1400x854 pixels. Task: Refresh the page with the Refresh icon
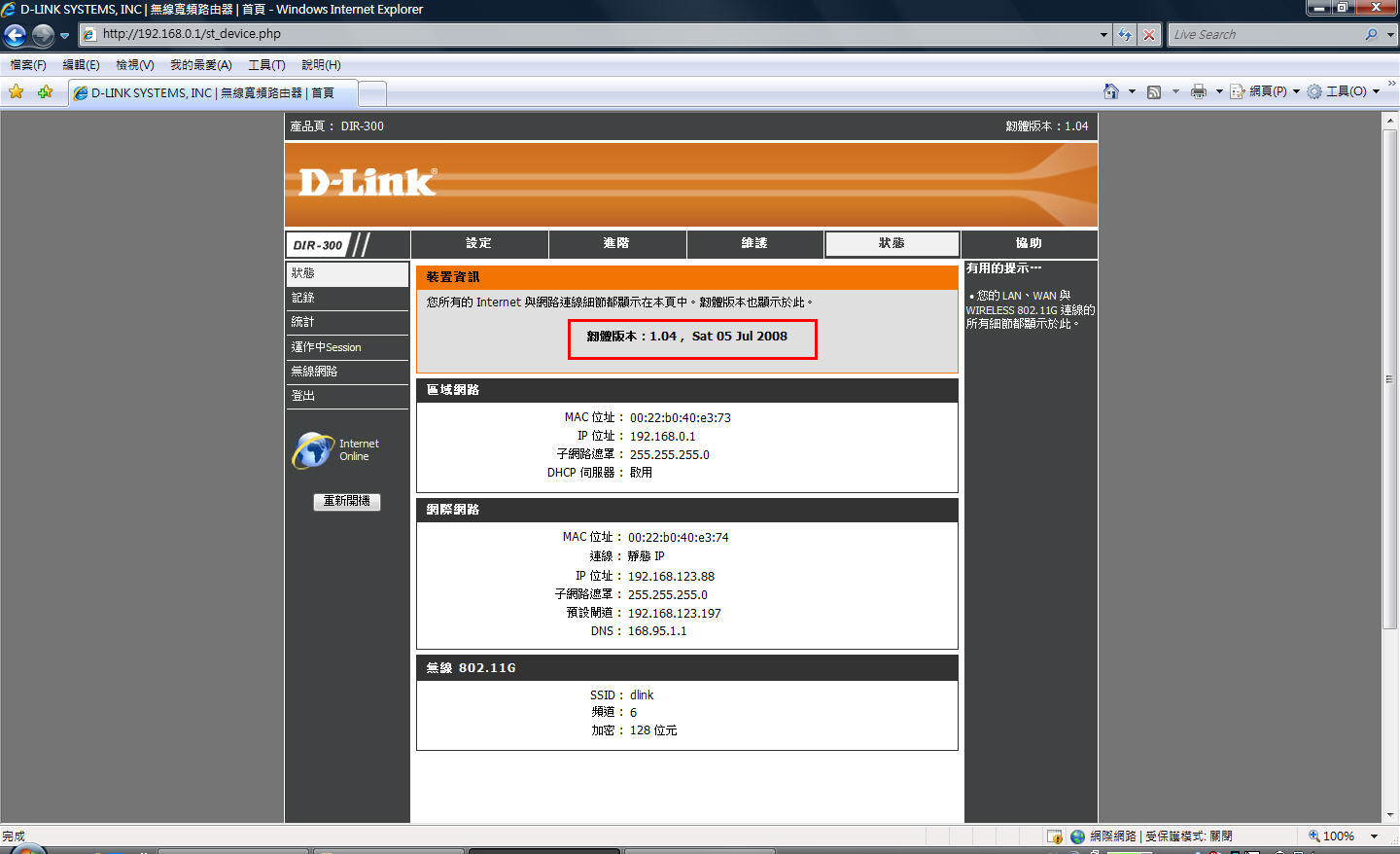[1125, 34]
